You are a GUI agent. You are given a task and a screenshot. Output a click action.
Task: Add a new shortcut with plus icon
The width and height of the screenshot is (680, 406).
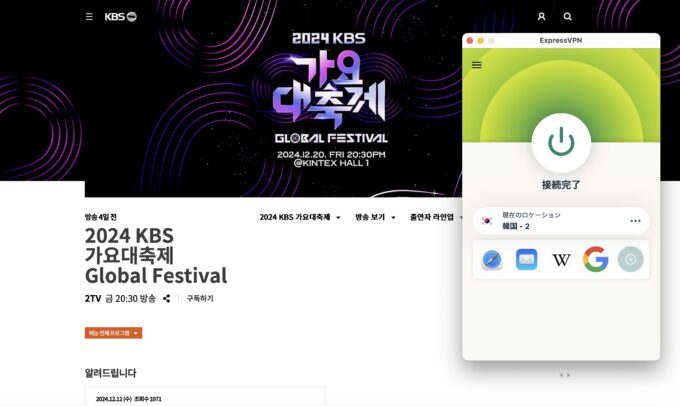tap(630, 259)
